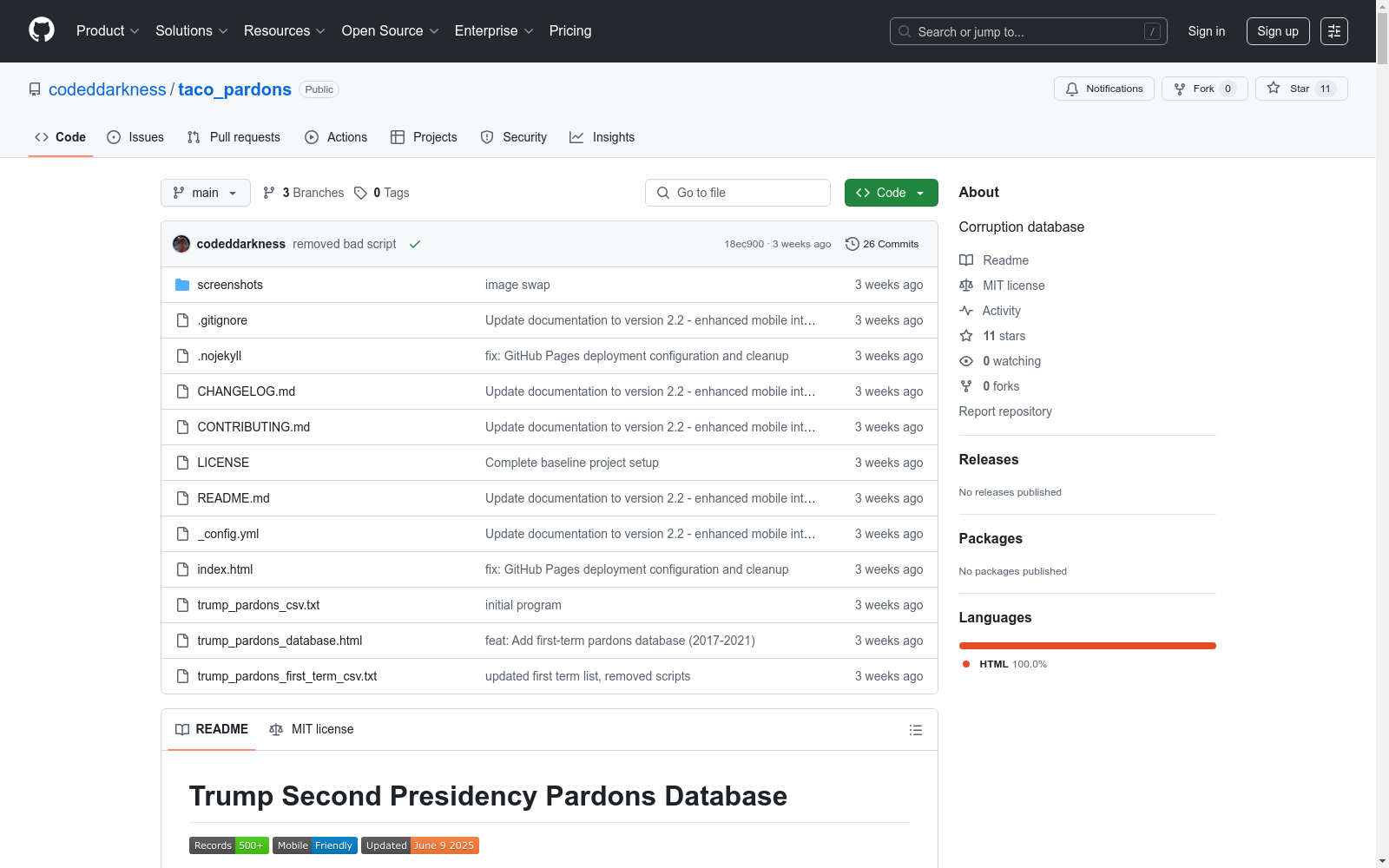The height and width of the screenshot is (868, 1389).
Task: Open the Actions tab
Action: coord(336,137)
